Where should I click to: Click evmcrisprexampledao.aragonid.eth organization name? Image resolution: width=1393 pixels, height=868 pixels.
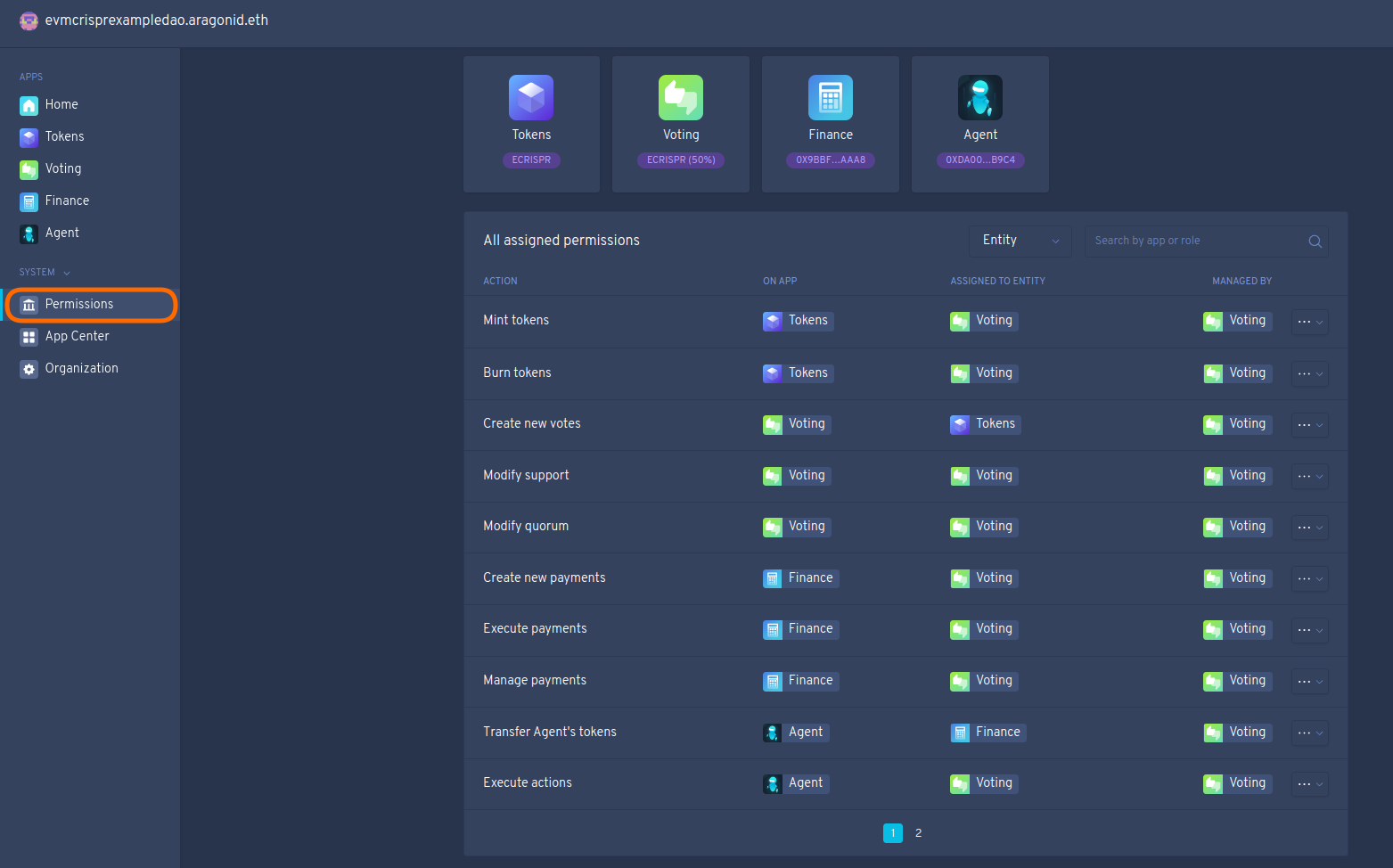157,20
